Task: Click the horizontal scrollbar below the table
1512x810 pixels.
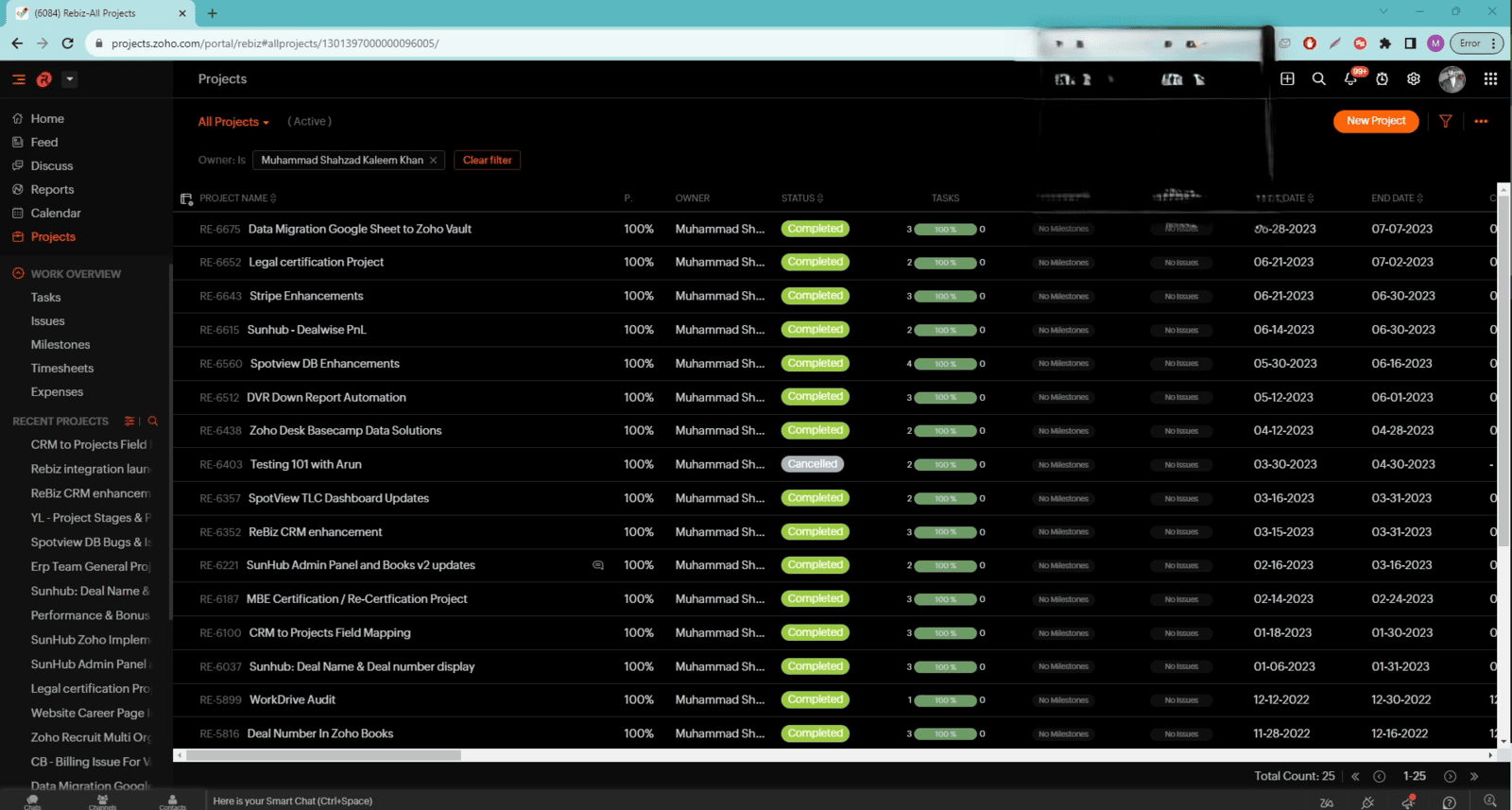Action: tap(323, 755)
